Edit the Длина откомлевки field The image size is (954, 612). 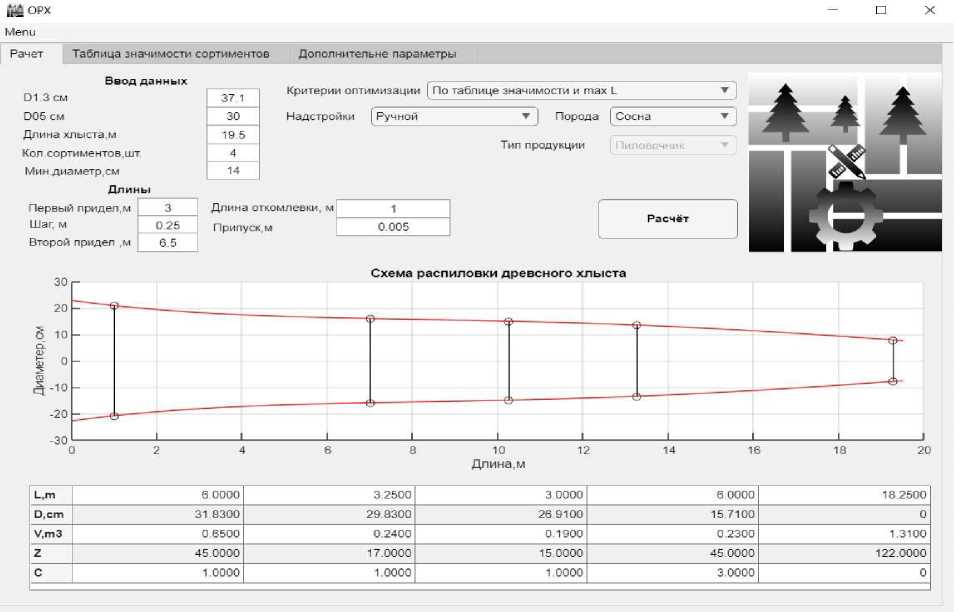pyautogui.click(x=393, y=208)
